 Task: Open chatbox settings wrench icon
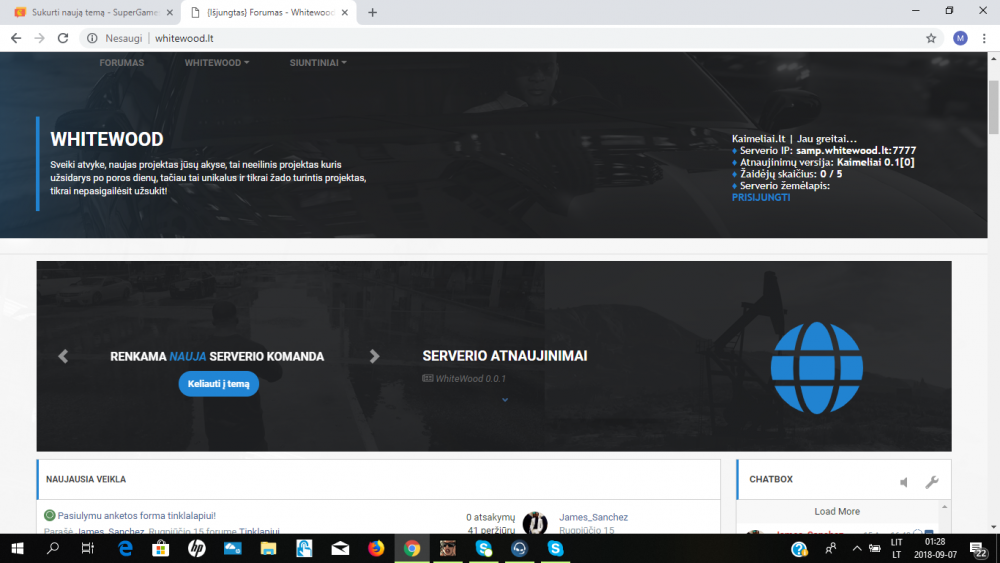pos(932,482)
